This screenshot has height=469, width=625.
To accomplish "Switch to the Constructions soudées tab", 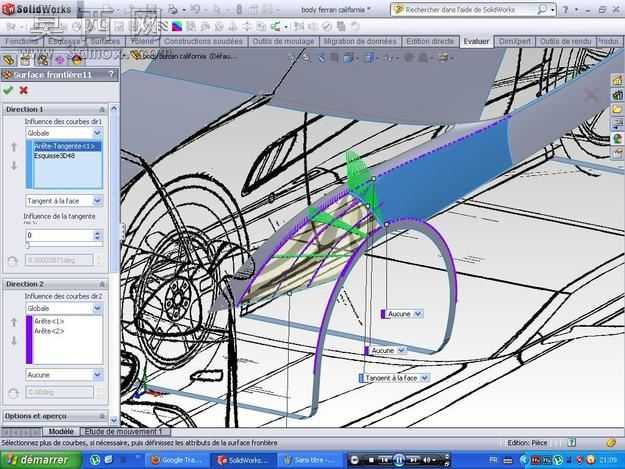I will (x=203, y=41).
